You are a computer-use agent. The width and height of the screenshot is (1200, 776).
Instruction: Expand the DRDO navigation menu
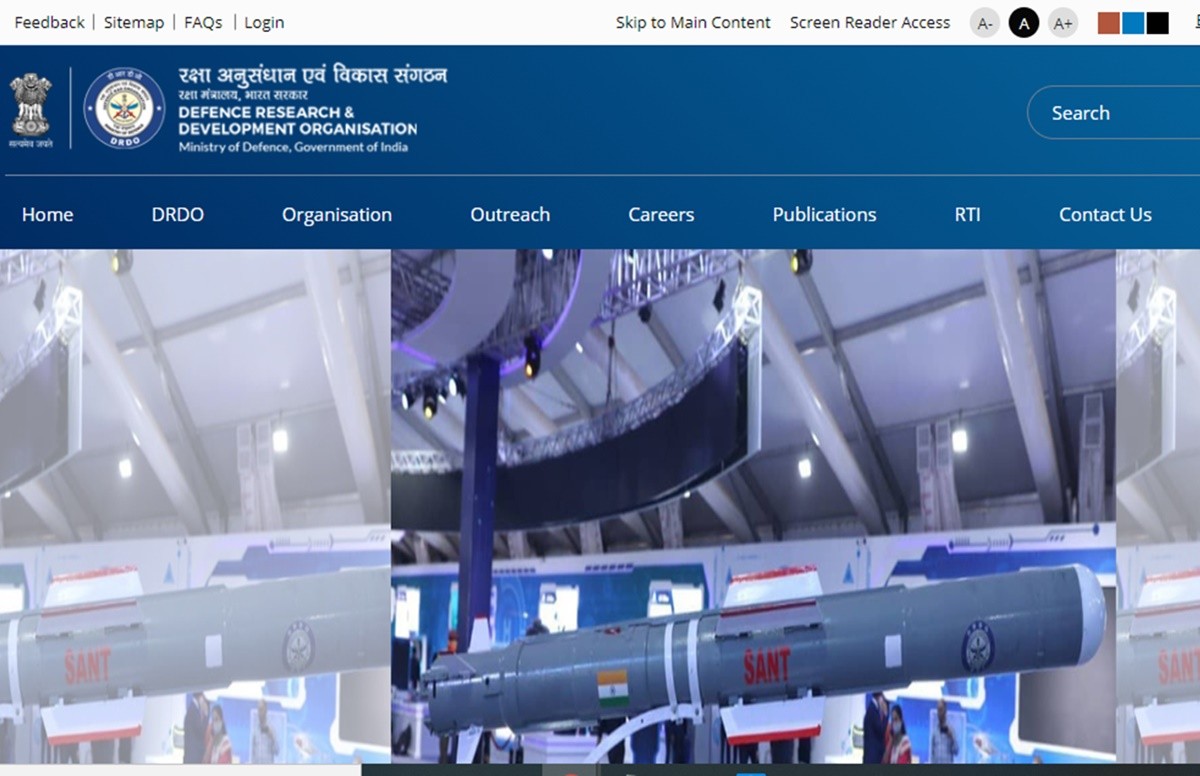click(x=177, y=214)
